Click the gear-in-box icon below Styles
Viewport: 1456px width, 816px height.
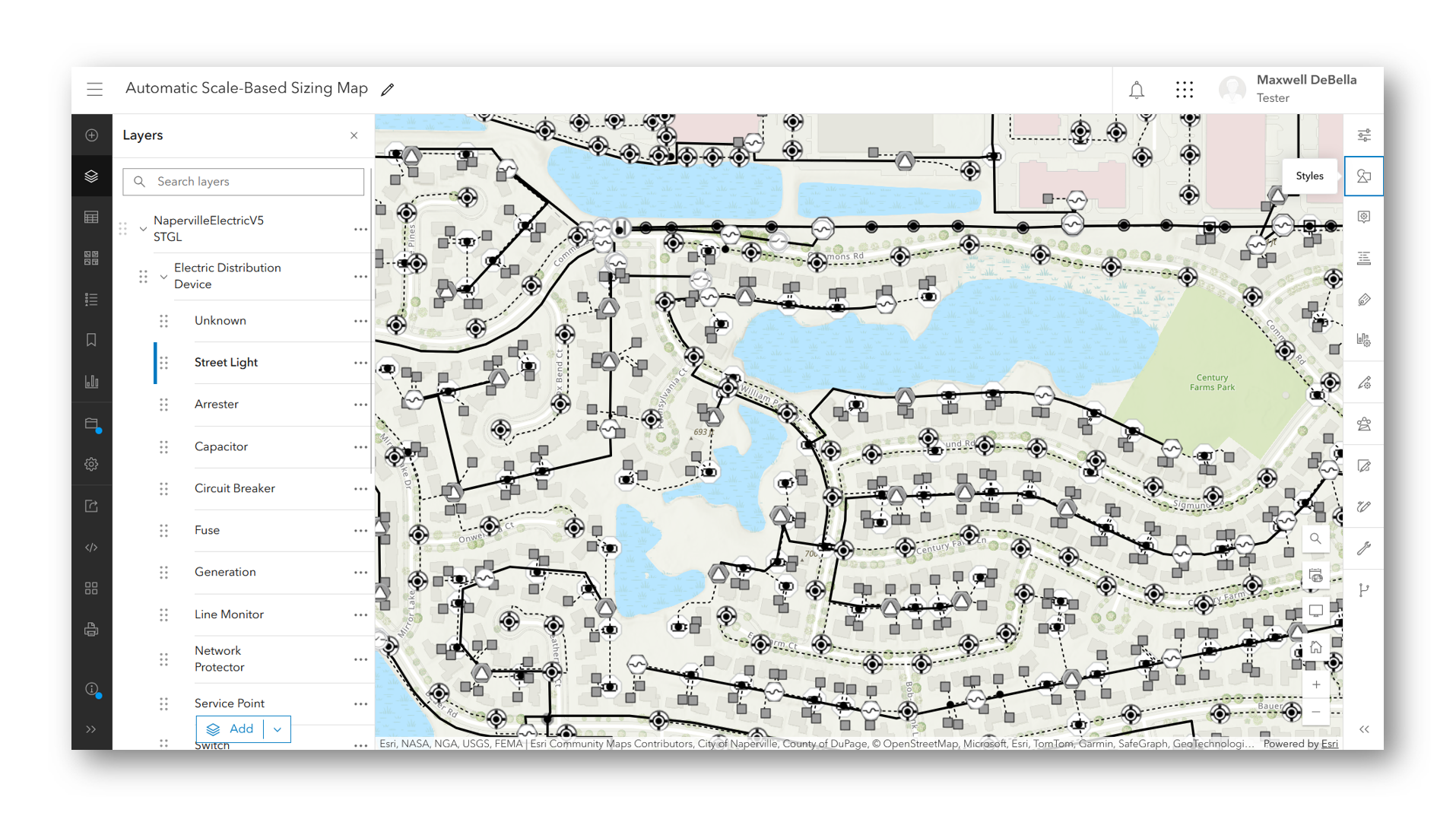[x=1364, y=217]
